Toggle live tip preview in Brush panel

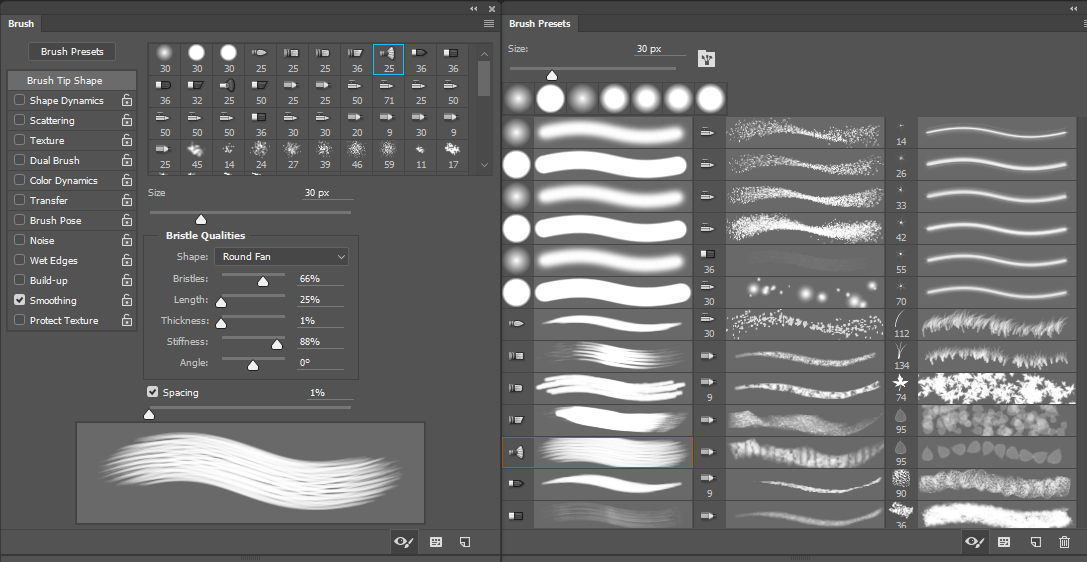pos(404,541)
